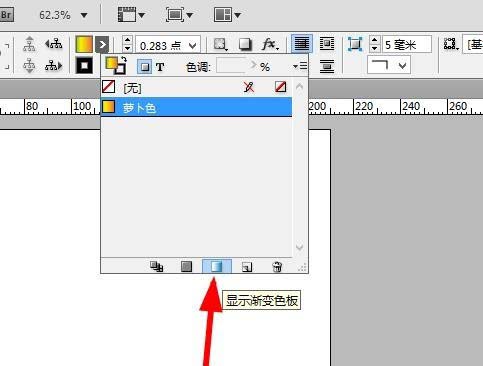Show color swatches button
Viewport: 483px width, 366px height.
point(186,266)
